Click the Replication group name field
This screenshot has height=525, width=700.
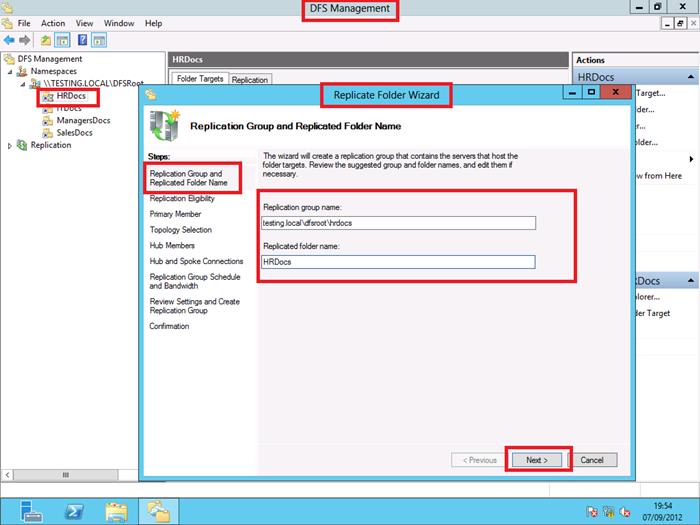click(x=398, y=223)
